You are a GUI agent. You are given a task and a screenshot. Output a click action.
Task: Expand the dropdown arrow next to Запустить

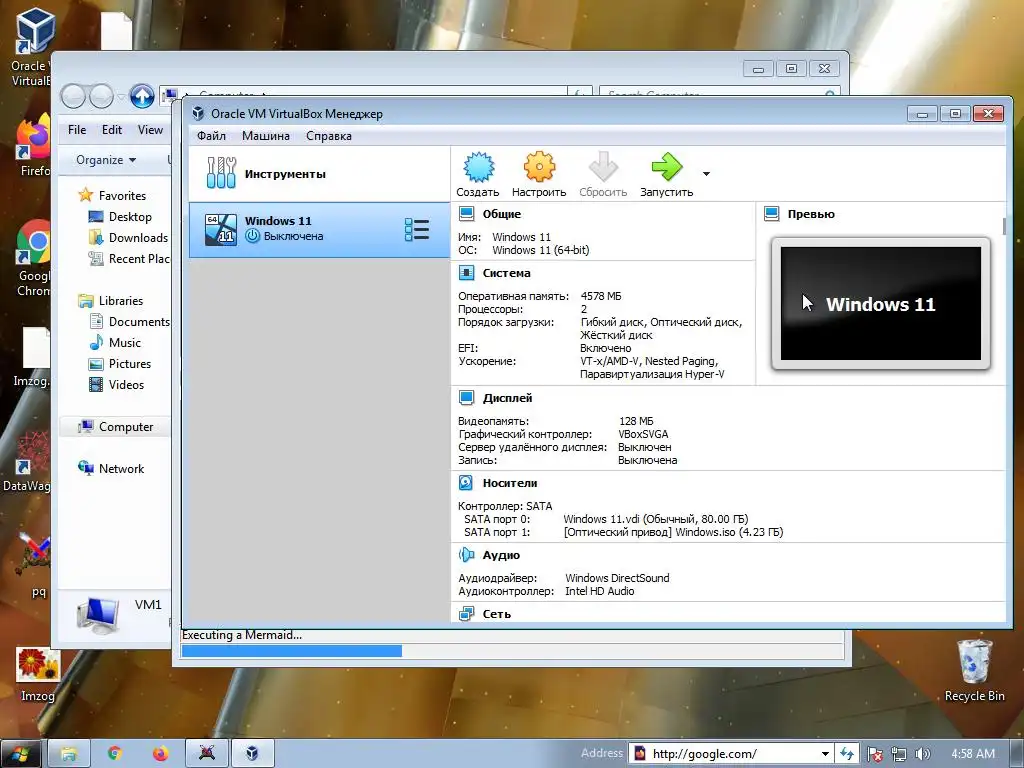point(706,174)
